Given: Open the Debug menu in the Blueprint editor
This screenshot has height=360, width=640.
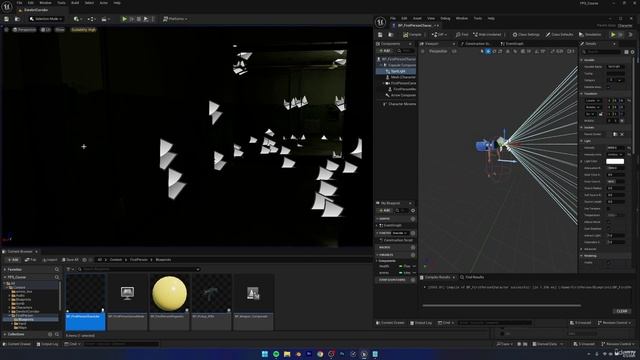Looking at the screenshot, I should coord(445,18).
